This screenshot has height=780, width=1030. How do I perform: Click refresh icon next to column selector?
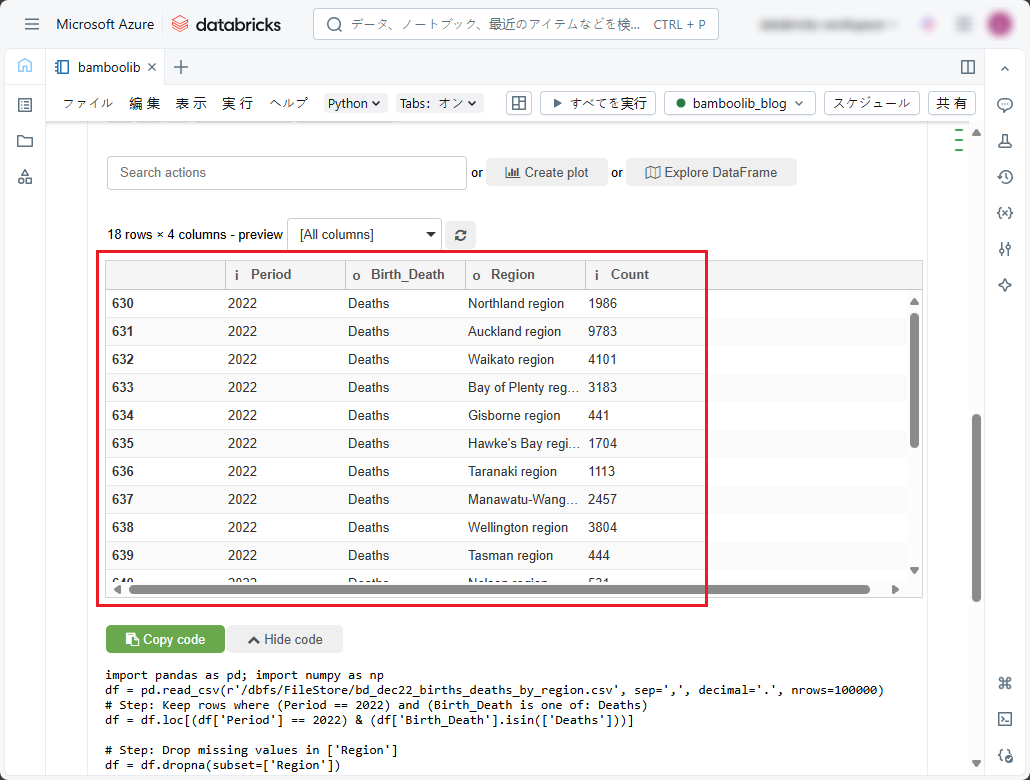(x=460, y=235)
